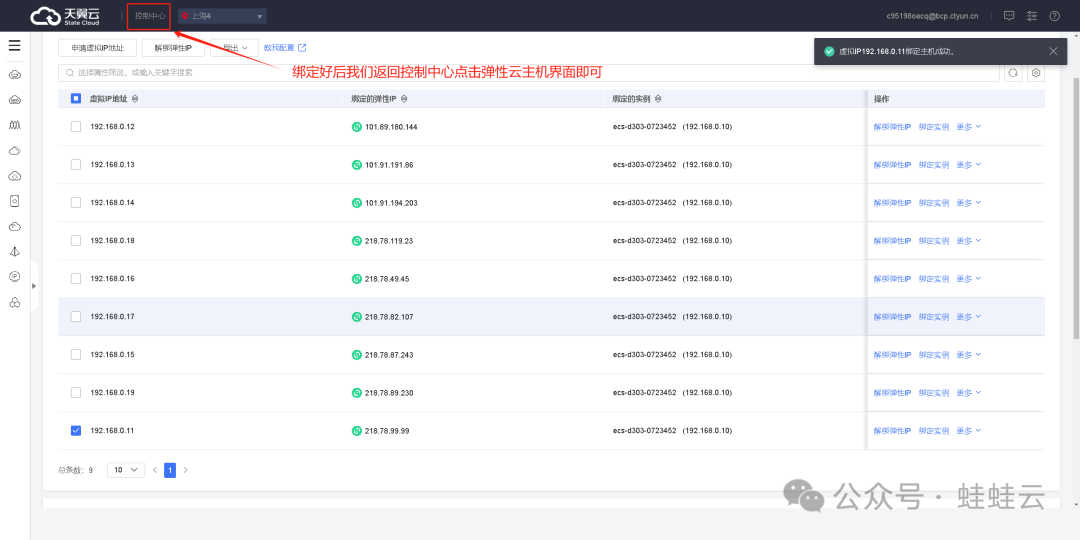Open the sliders settings icon in header
Screen dimensions: 1080x540
click(x=1031, y=15)
